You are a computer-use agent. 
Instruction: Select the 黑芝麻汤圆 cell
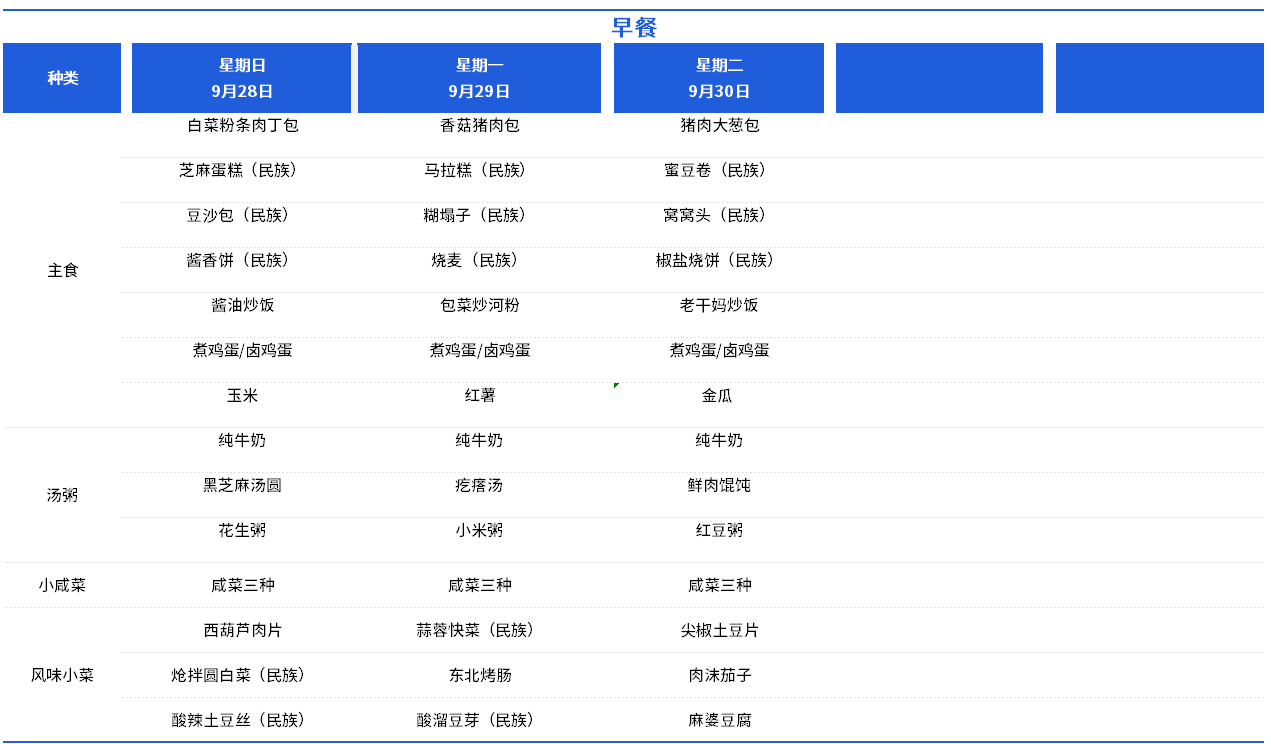(x=242, y=486)
